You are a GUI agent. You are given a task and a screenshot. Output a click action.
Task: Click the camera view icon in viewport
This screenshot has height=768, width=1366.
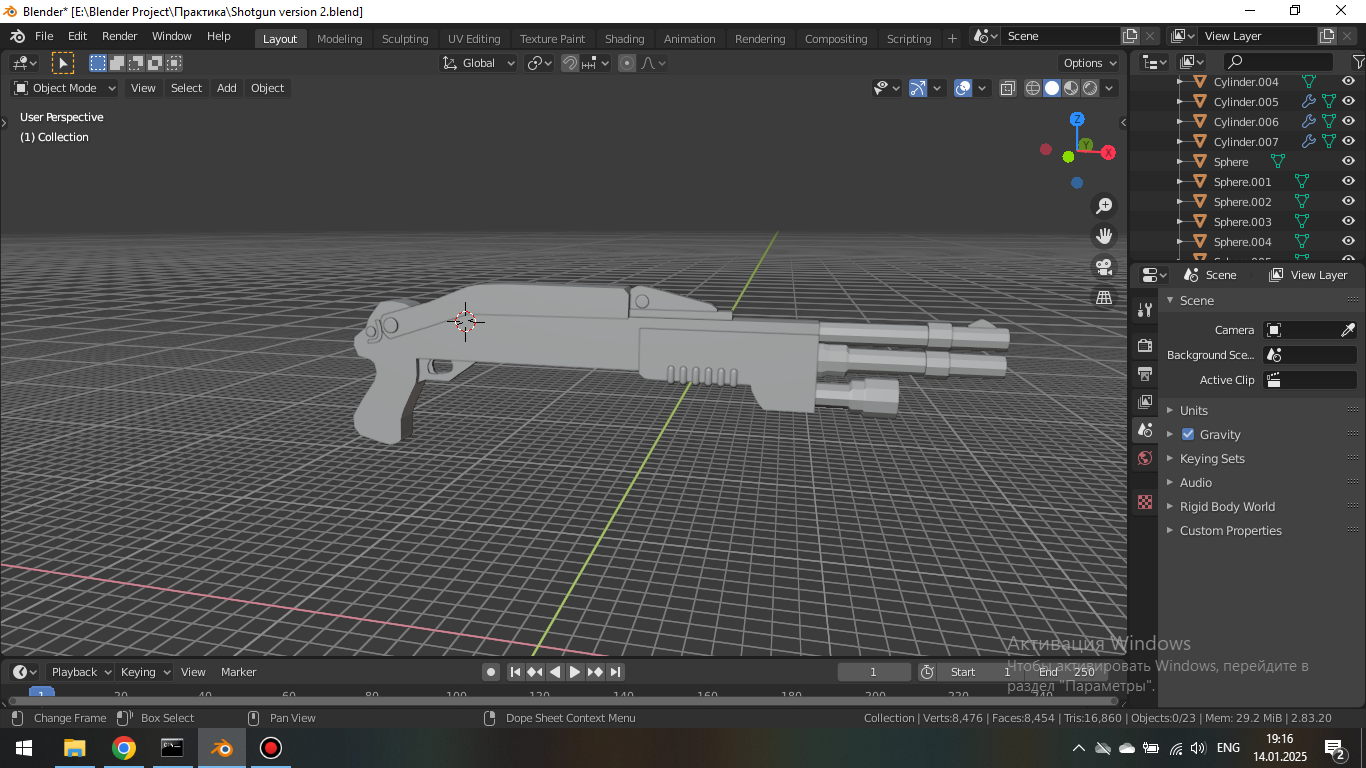tap(1103, 267)
